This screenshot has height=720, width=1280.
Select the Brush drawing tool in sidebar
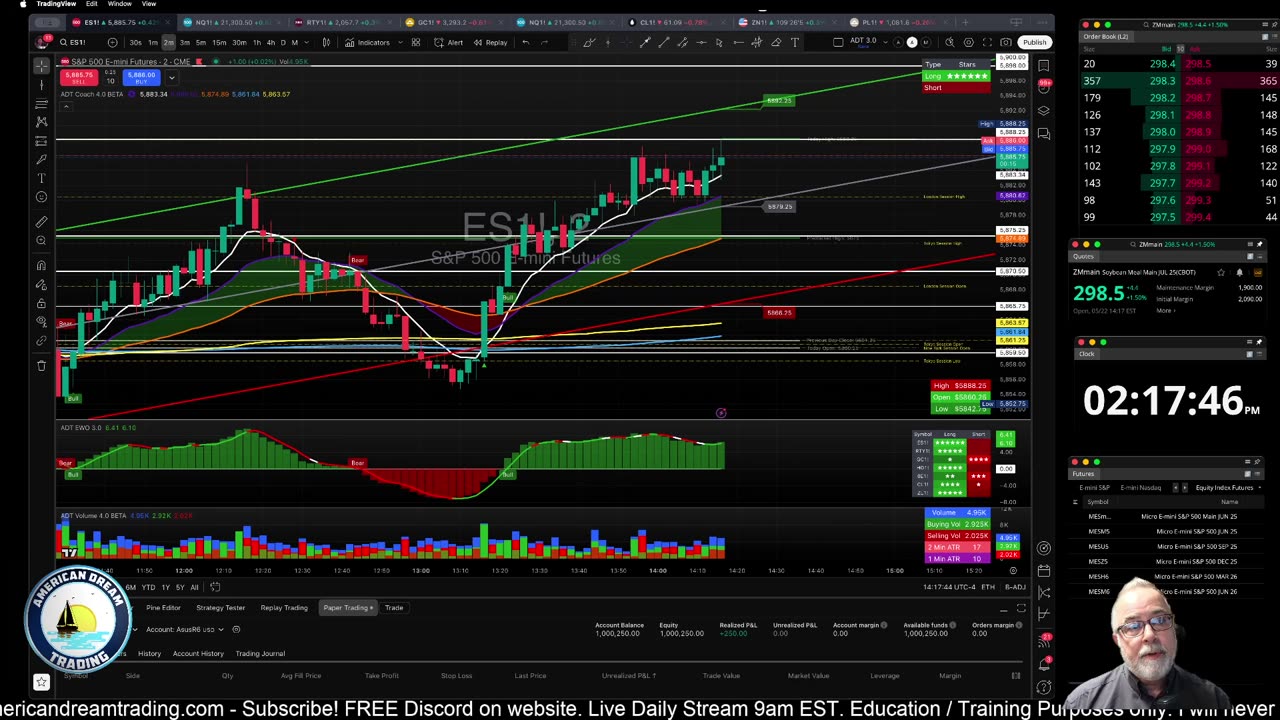(41, 159)
